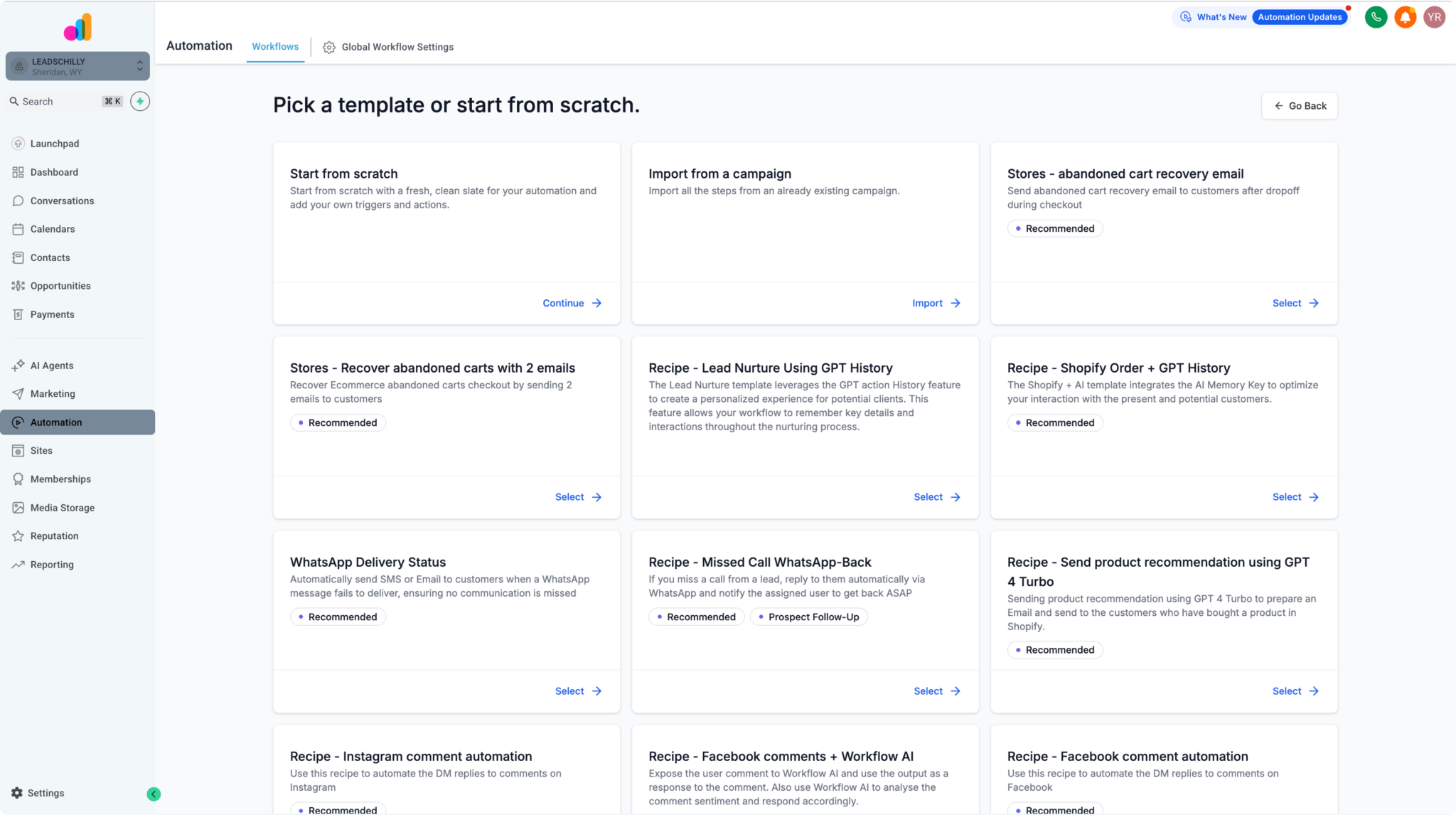Click Recommended tag on abandoned cart recovery email
The image size is (1456, 815).
click(1055, 229)
